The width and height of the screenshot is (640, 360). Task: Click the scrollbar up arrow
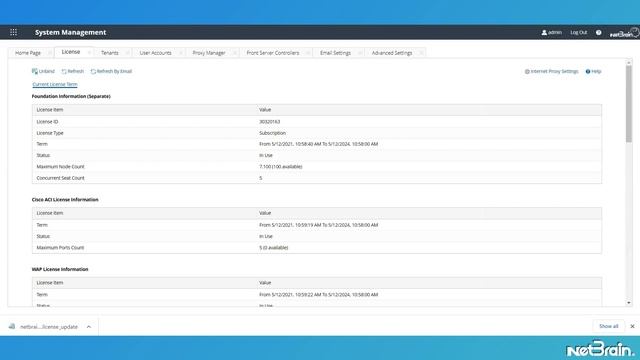click(629, 62)
